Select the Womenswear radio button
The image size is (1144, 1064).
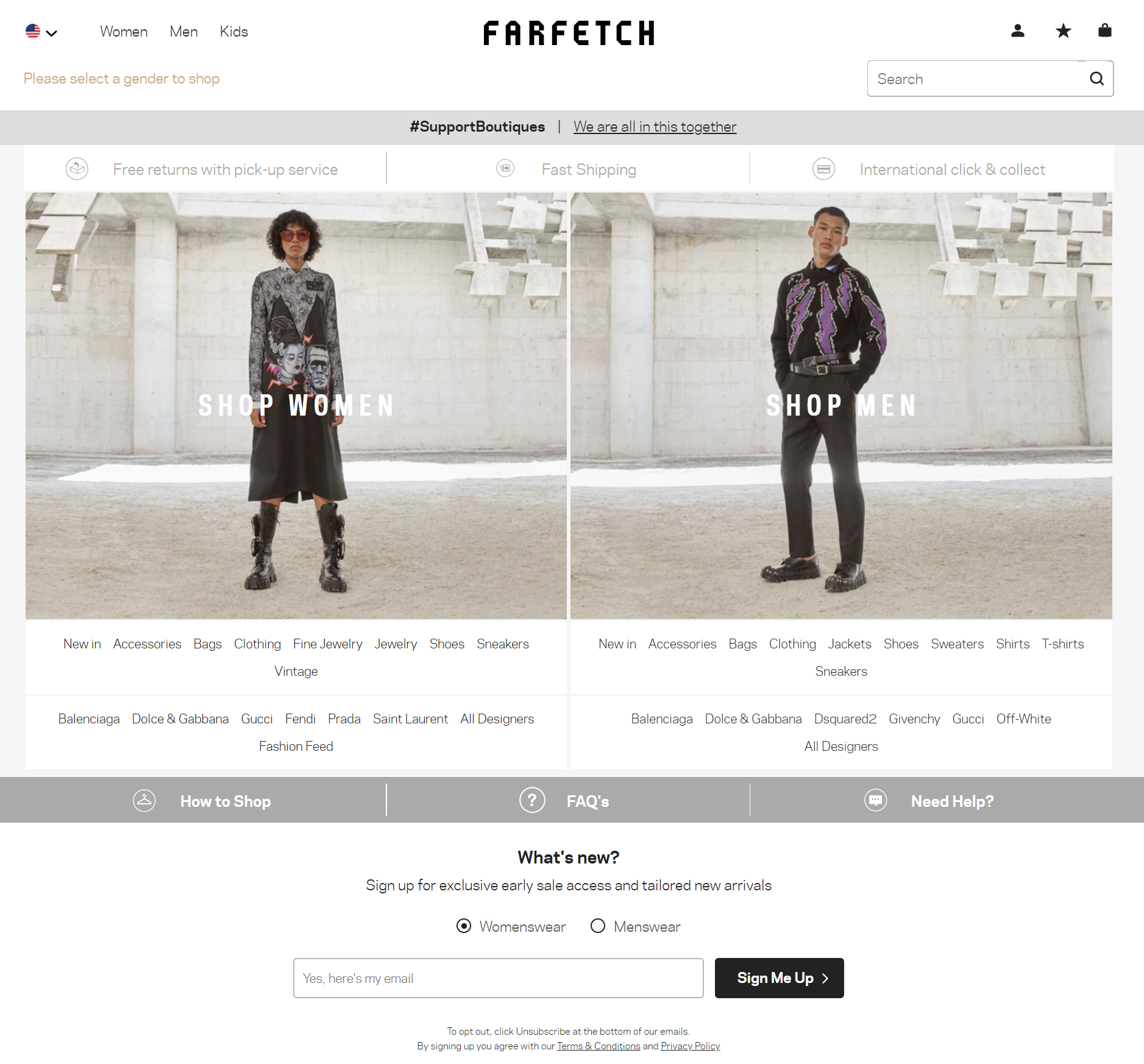tap(464, 926)
